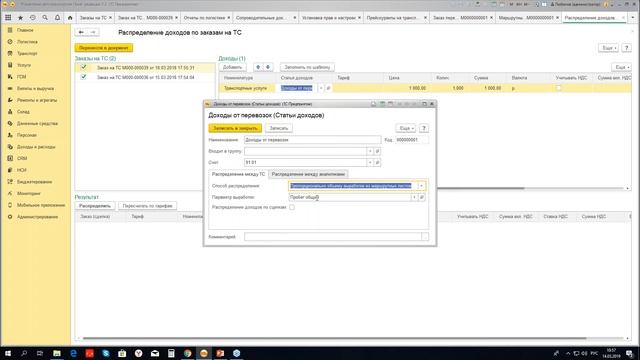640x360 pixels.
Task: Open 'Доходы и расходы' section in sidebar
Action: click(x=36, y=147)
